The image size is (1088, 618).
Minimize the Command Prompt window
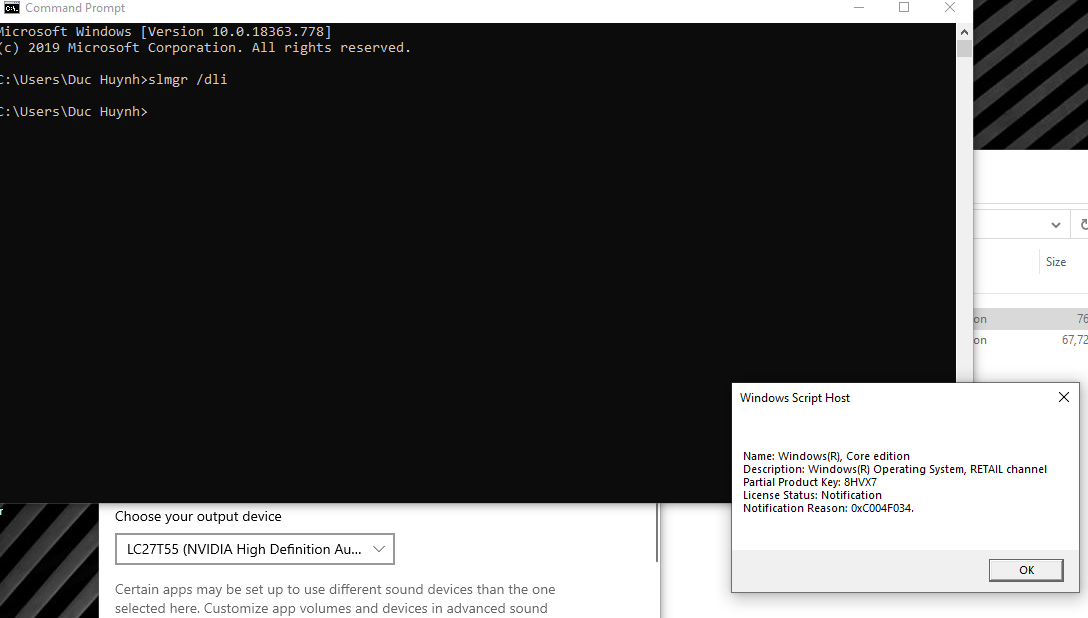(x=858, y=8)
